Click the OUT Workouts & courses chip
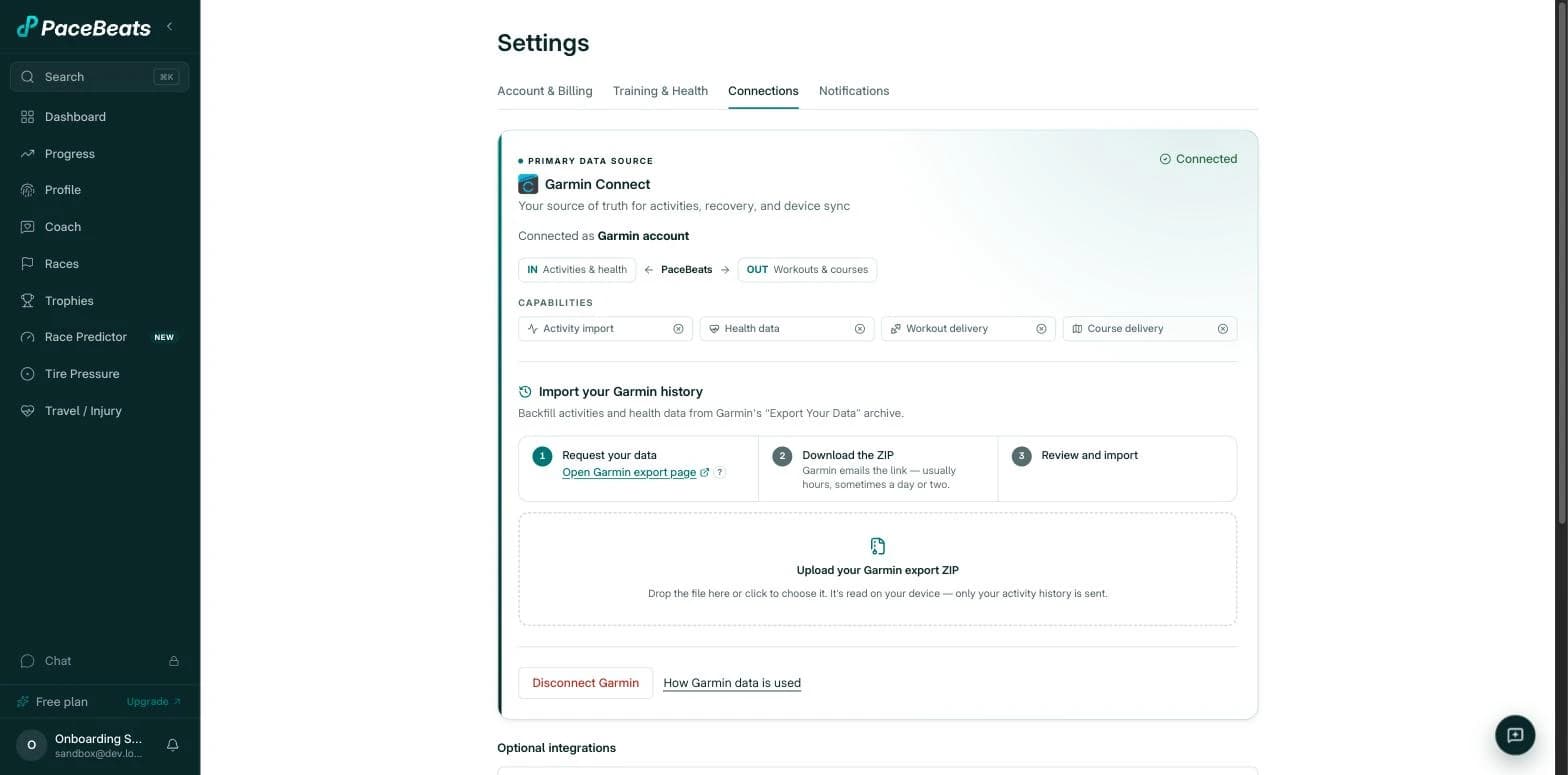The image size is (1568, 775). 807,270
